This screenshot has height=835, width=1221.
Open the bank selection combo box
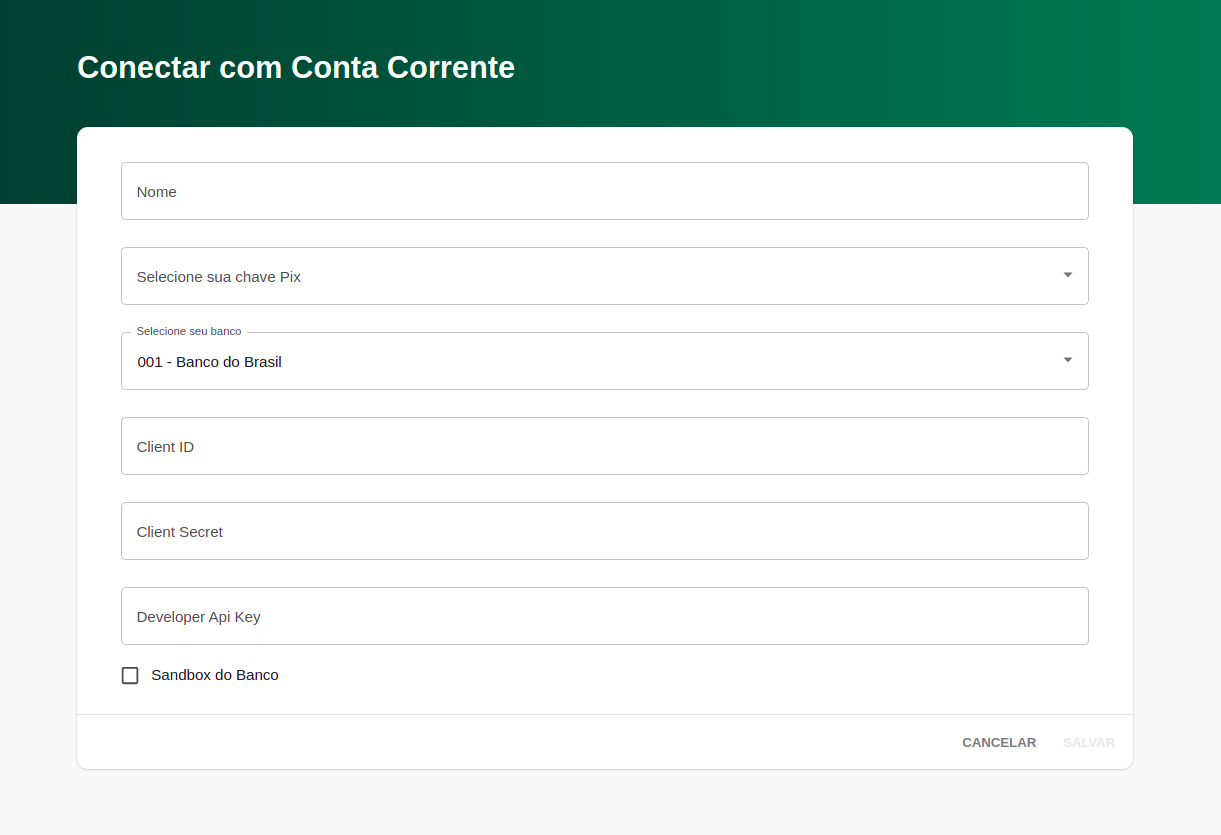[x=604, y=361]
